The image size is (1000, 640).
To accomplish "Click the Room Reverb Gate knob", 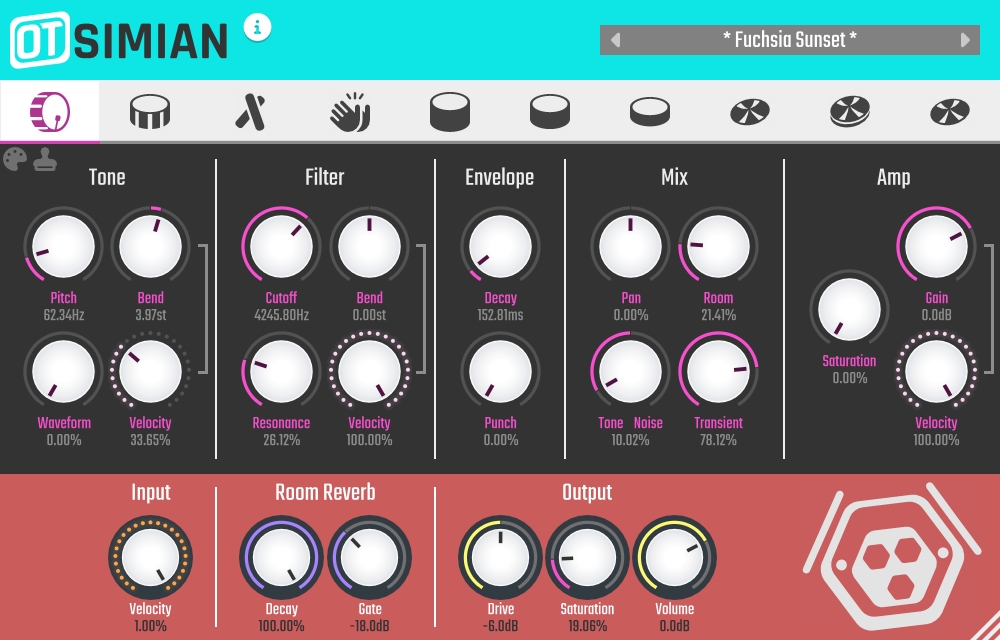I will [x=369, y=557].
